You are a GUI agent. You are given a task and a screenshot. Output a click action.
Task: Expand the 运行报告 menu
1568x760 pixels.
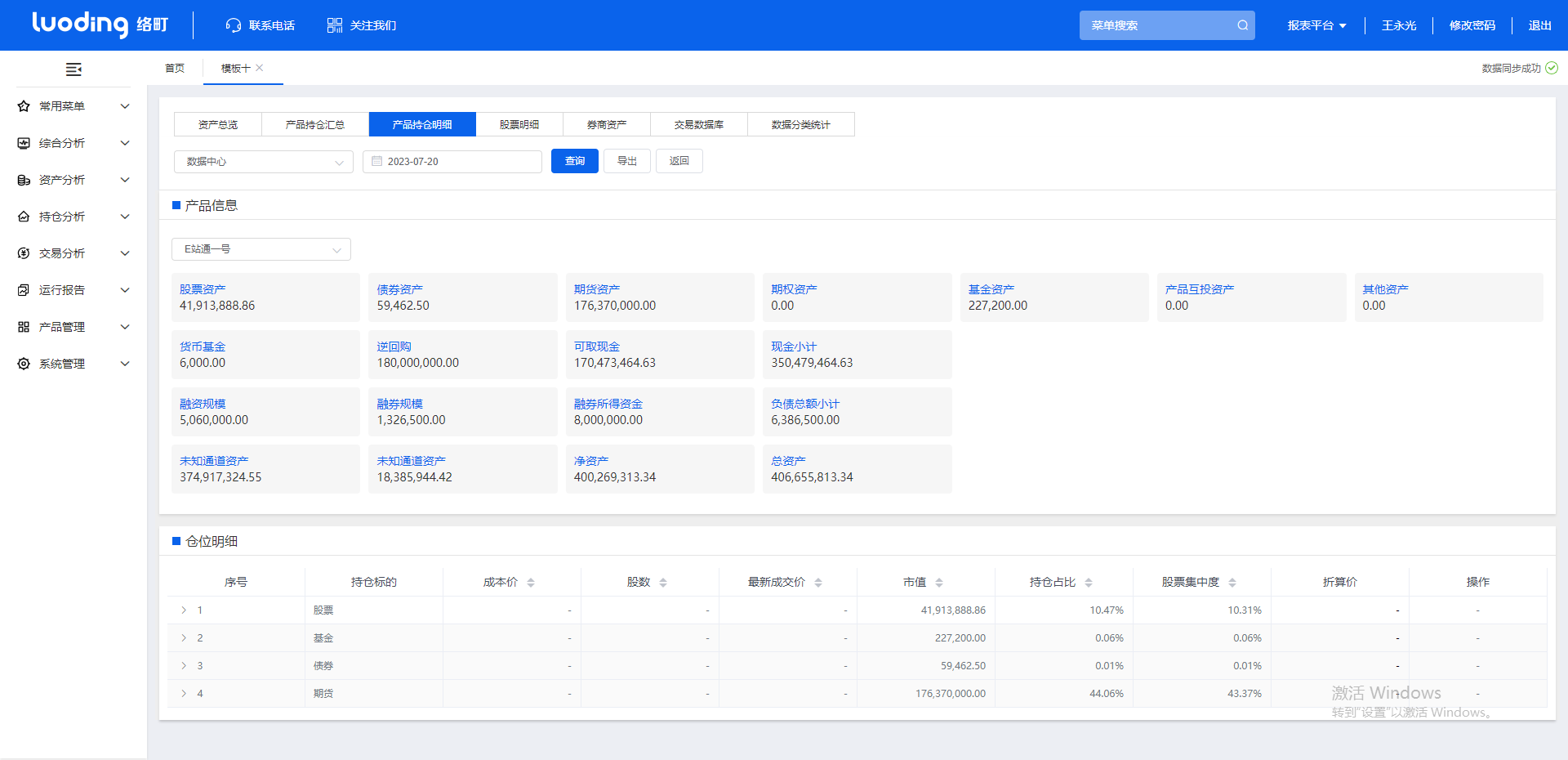125,290
